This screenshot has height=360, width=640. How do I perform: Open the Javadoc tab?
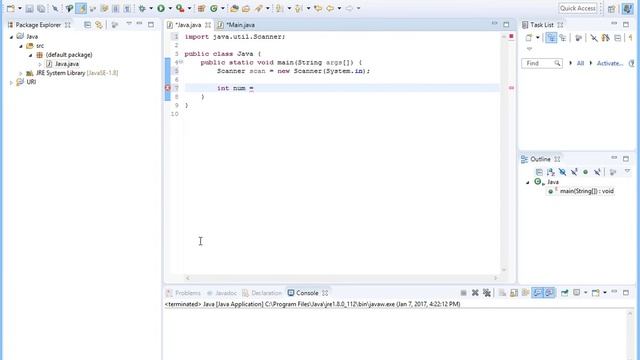click(222, 293)
